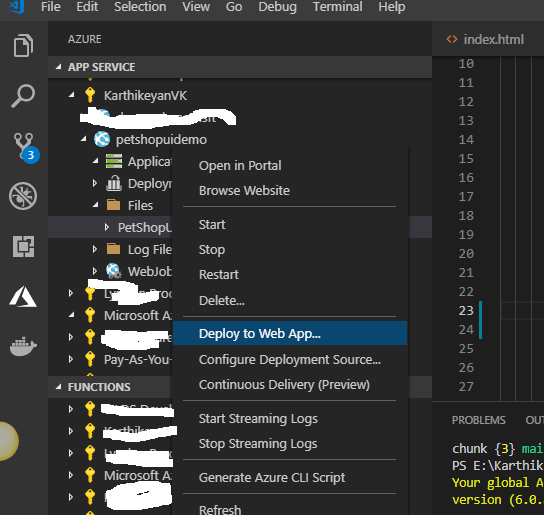Collapse the petshopuidemo node arrow
The height and width of the screenshot is (515, 544).
[84, 139]
